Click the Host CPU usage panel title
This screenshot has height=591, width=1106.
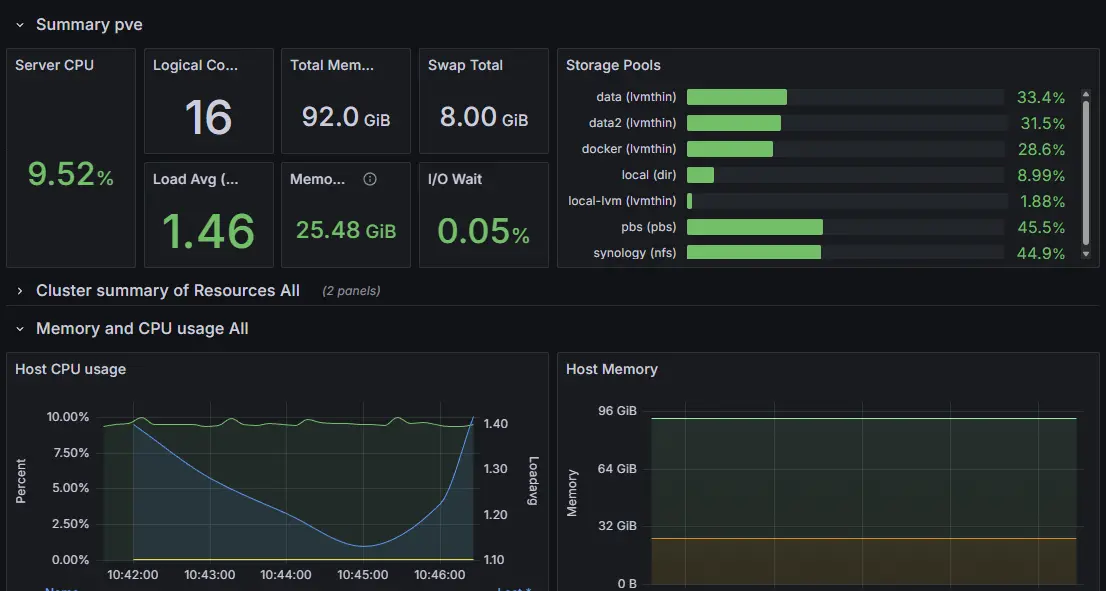pos(70,369)
